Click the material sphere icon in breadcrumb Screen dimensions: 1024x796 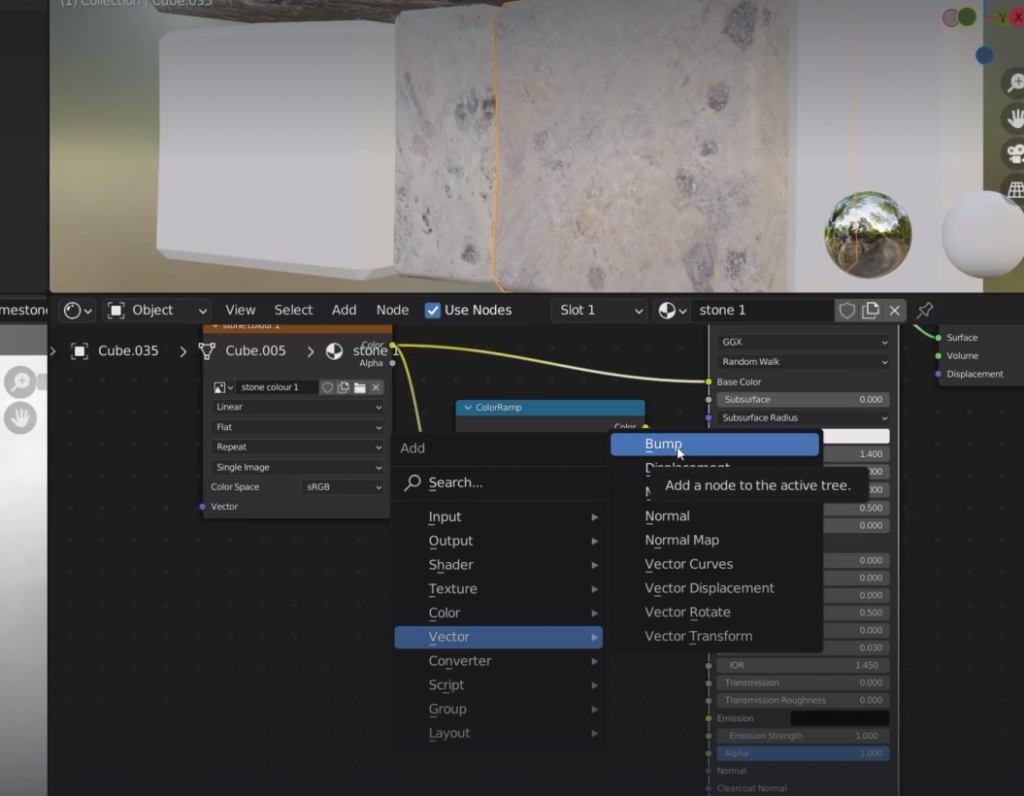(x=334, y=351)
